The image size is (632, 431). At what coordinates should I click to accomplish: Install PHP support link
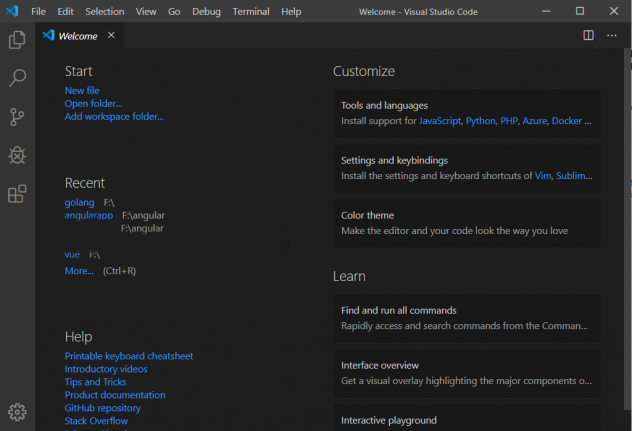509,121
